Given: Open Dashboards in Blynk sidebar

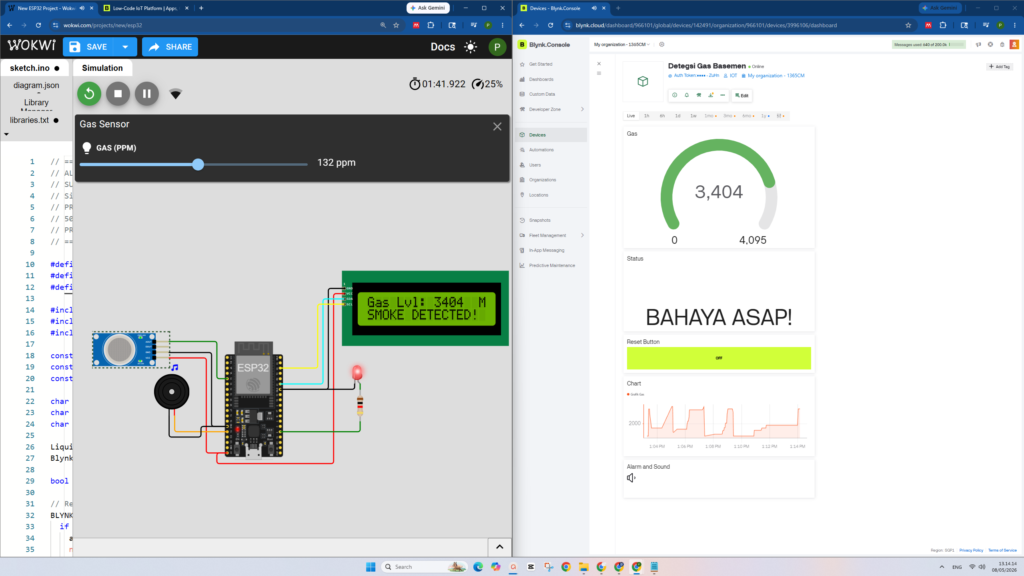Looking at the screenshot, I should click(541, 79).
